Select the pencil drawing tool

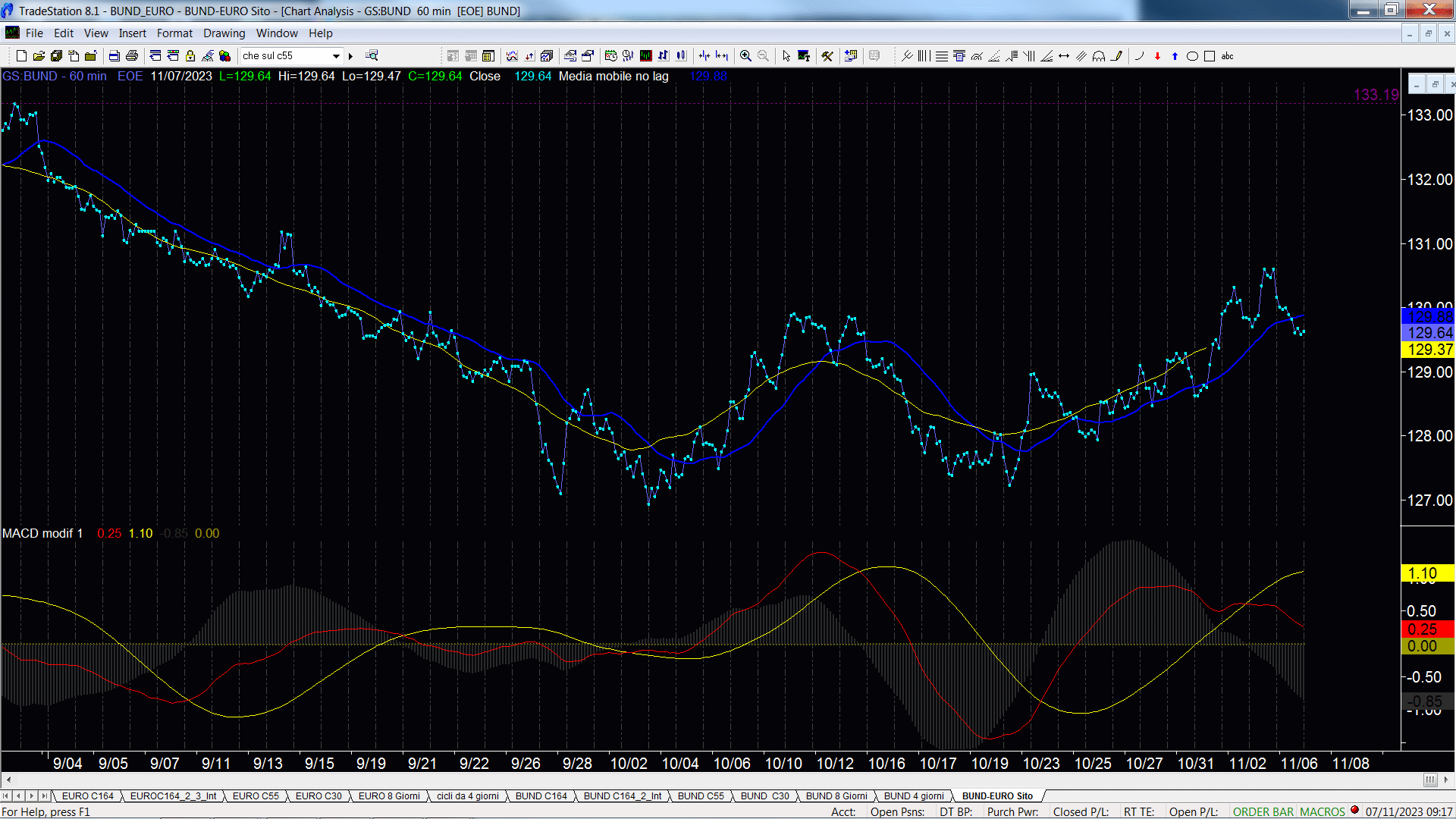point(1116,56)
